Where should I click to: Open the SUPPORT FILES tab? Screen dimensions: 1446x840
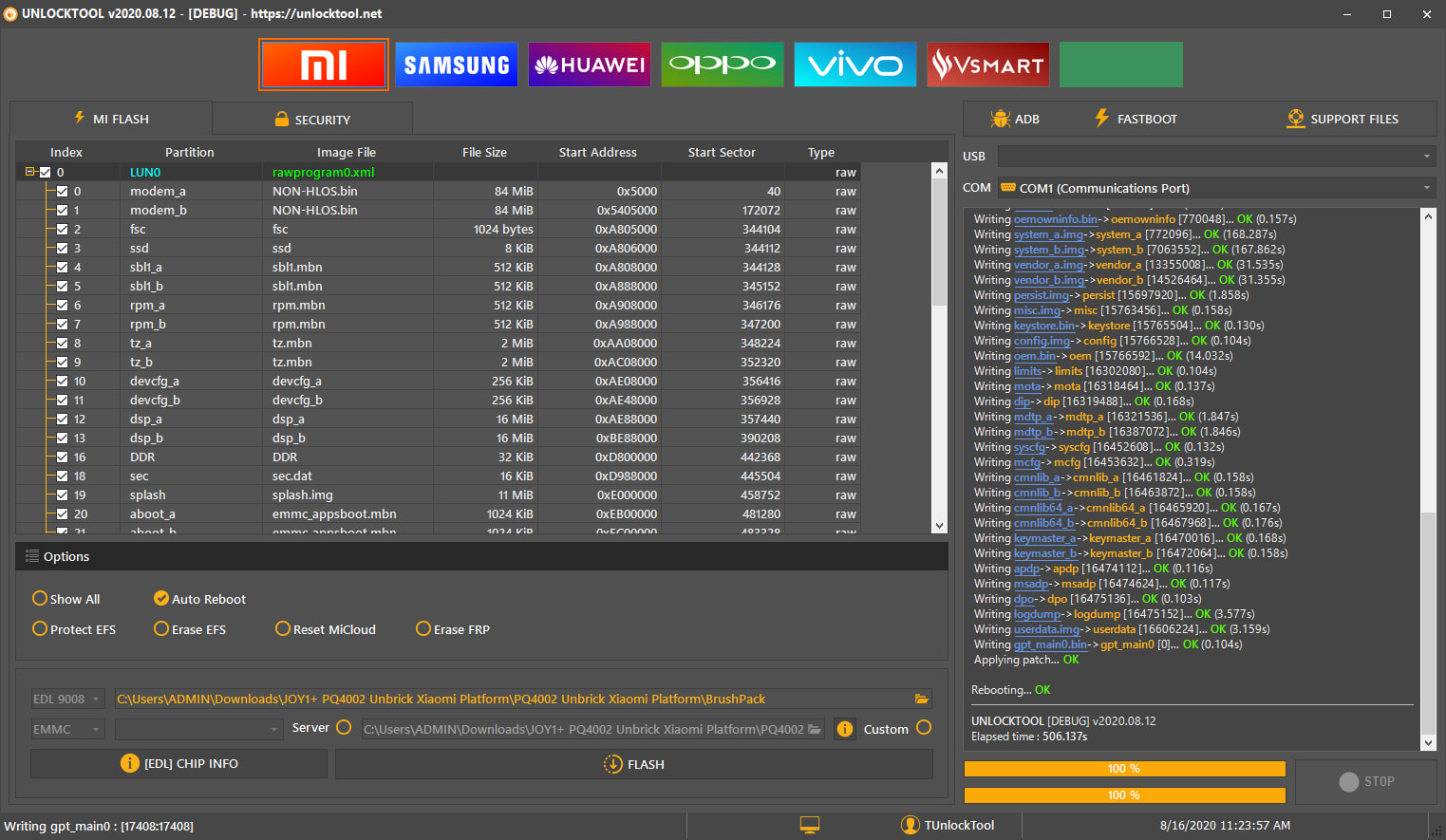pos(1343,119)
